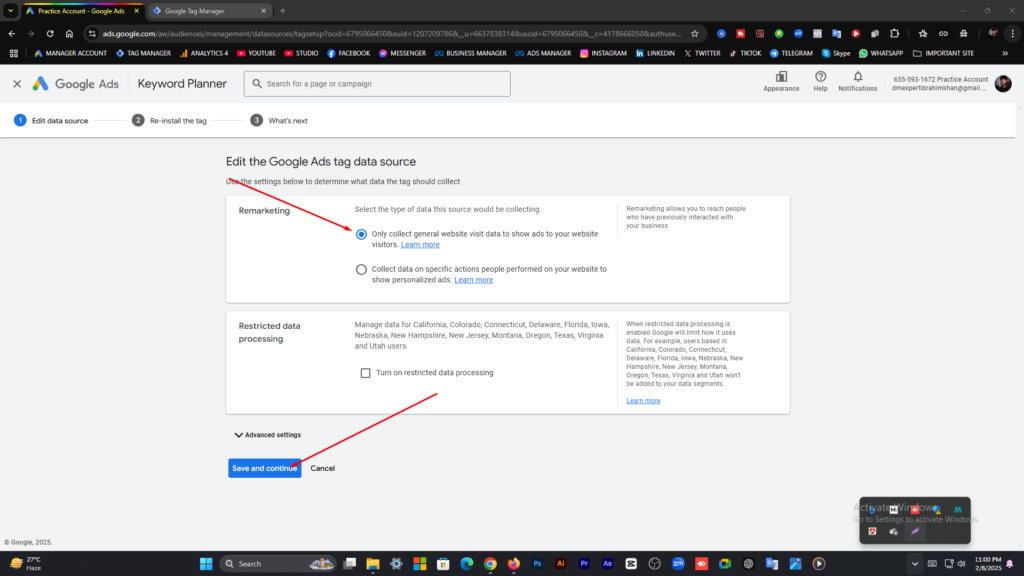
Task: Open the Help icon
Action: 820,82
